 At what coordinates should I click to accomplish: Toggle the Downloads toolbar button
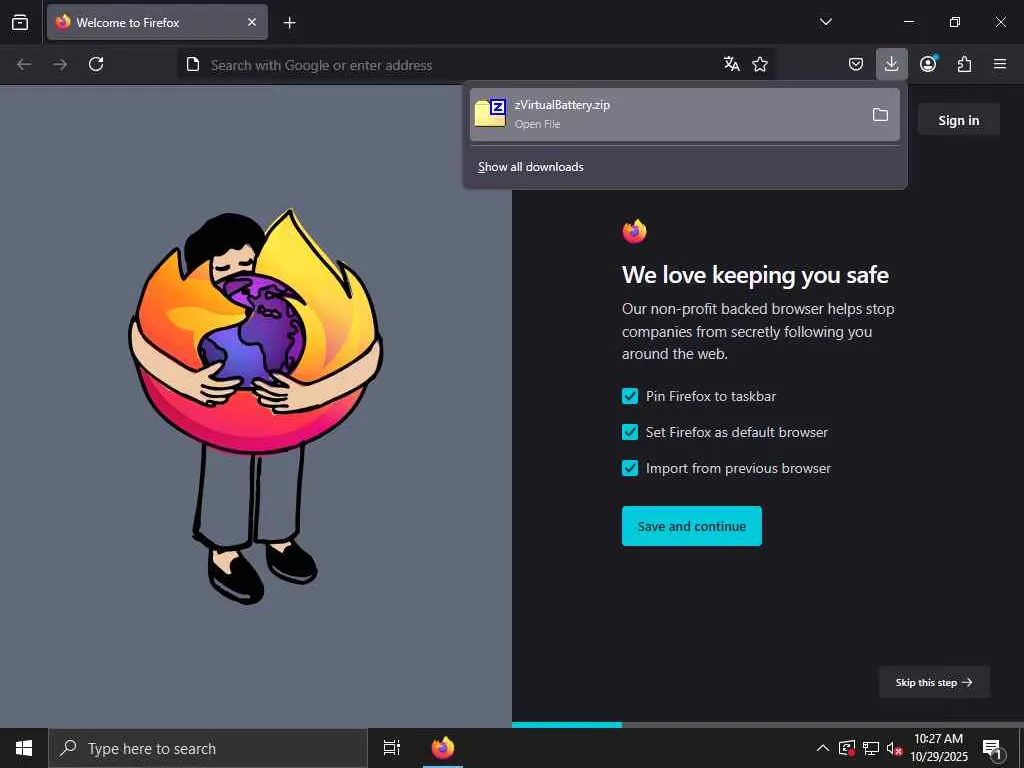(891, 64)
